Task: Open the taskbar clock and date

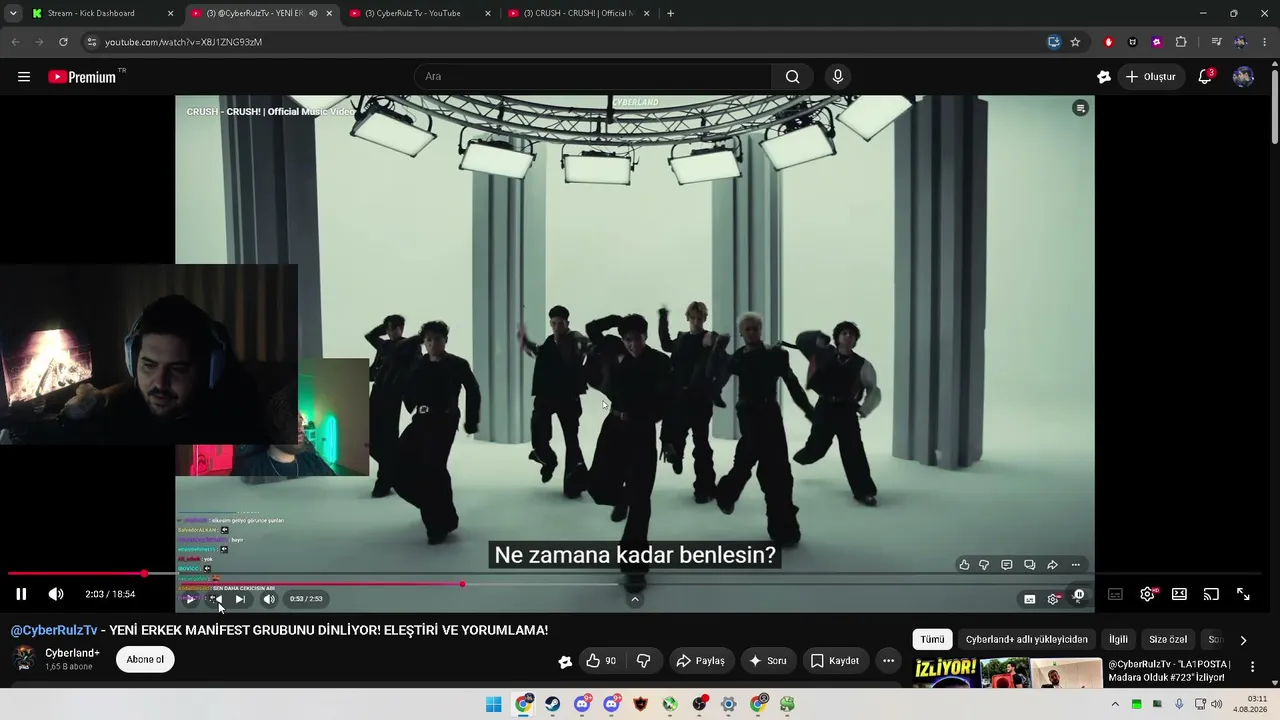Action: pyautogui.click(x=1250, y=704)
